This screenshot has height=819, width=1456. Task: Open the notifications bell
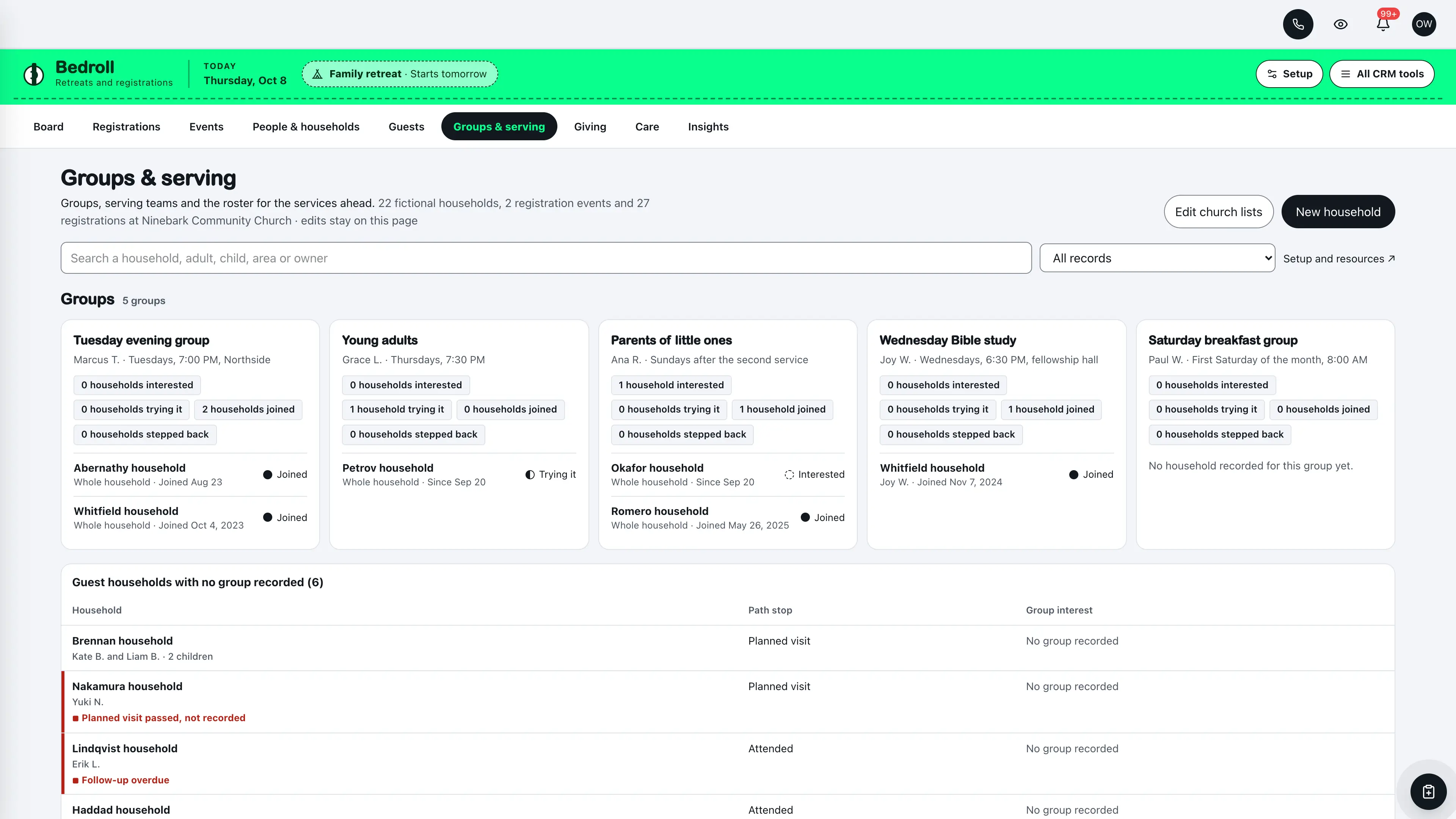(1382, 24)
